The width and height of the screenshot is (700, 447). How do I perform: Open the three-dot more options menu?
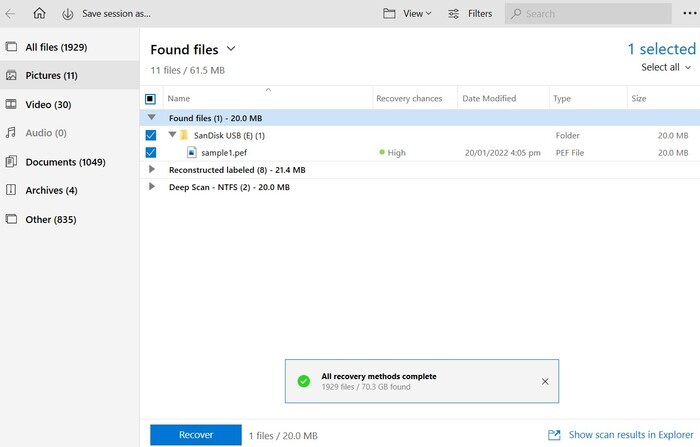(689, 14)
